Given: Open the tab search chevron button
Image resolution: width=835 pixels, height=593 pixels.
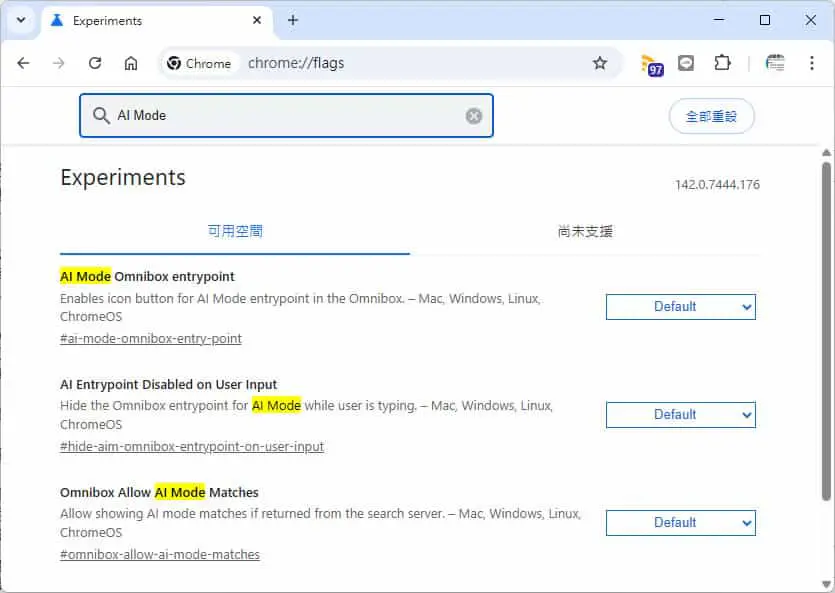Looking at the screenshot, I should 21,20.
